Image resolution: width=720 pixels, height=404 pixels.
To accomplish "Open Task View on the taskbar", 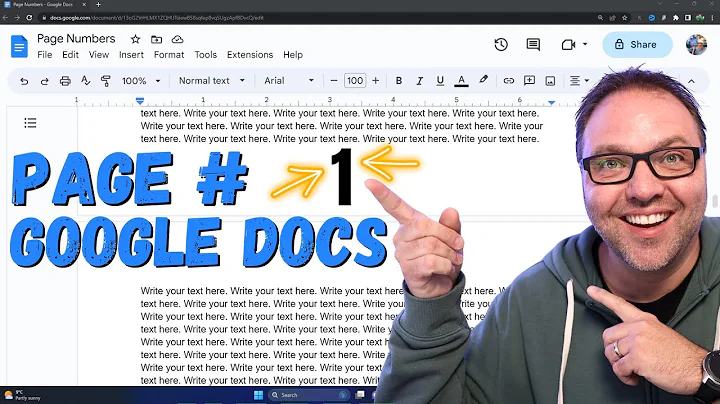I will click(x=360, y=395).
